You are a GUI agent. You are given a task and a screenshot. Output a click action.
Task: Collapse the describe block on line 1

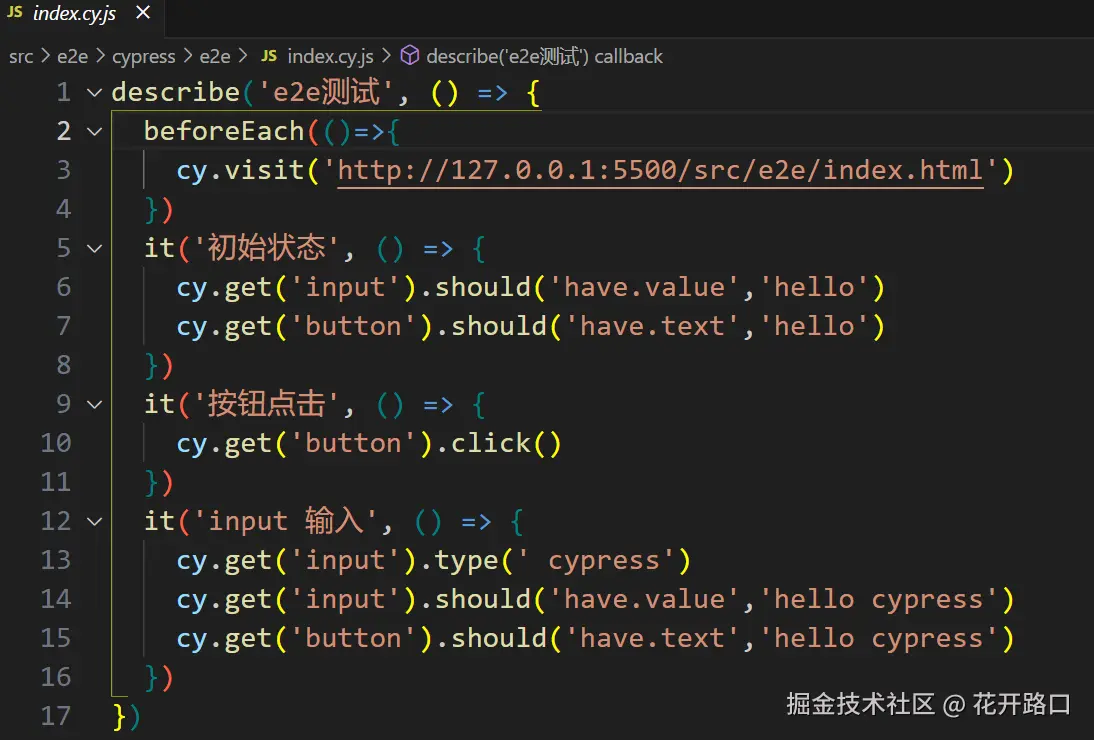(94, 93)
